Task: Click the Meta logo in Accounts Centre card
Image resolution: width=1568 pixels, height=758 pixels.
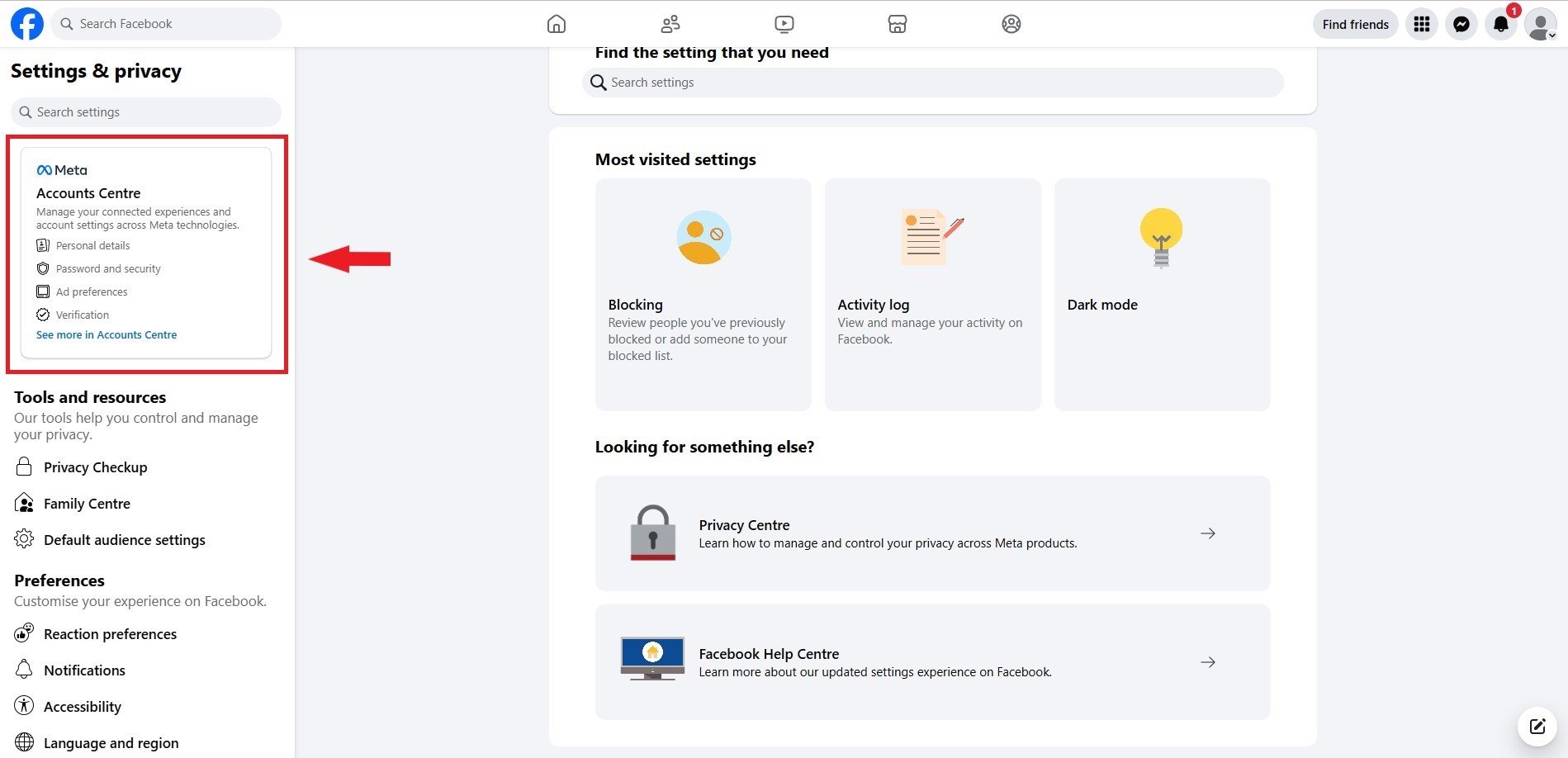Action: [62, 170]
